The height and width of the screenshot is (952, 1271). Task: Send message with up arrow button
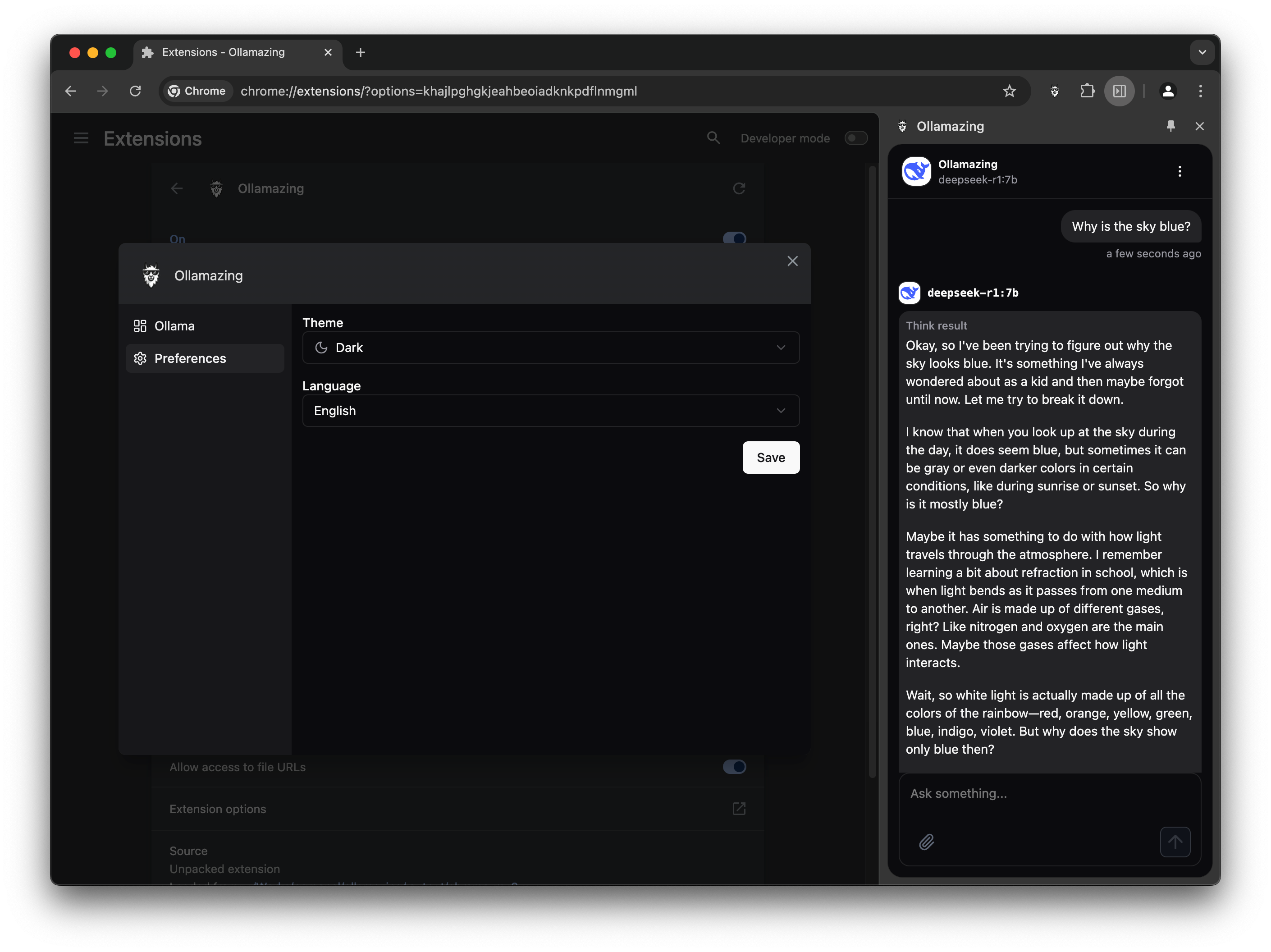click(1175, 842)
